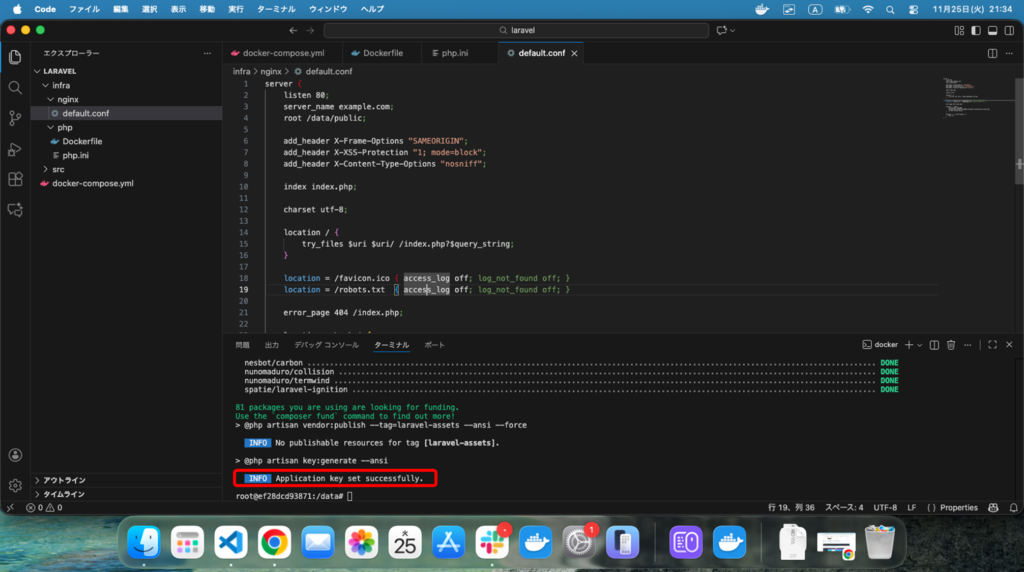This screenshot has height=572, width=1024.
Task: Kill terminal with the trash icon
Action: point(951,344)
